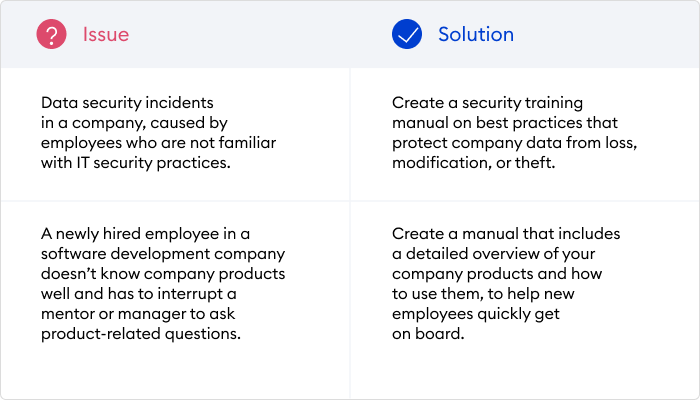
Task: Select the Solution column heading
Action: click(476, 35)
